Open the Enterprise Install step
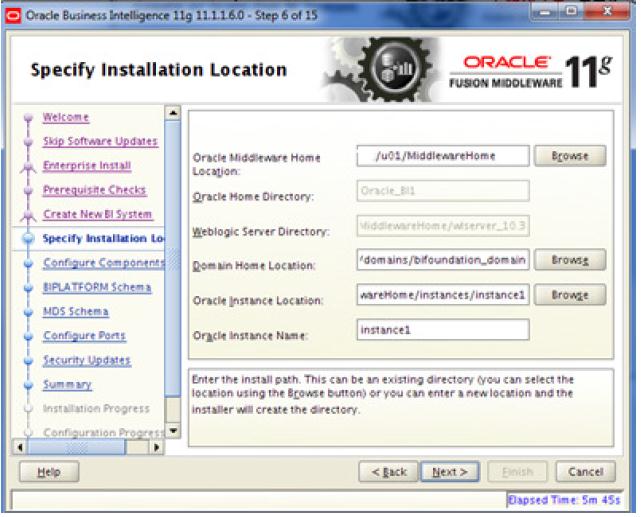This screenshot has height=517, width=641. pos(87,166)
